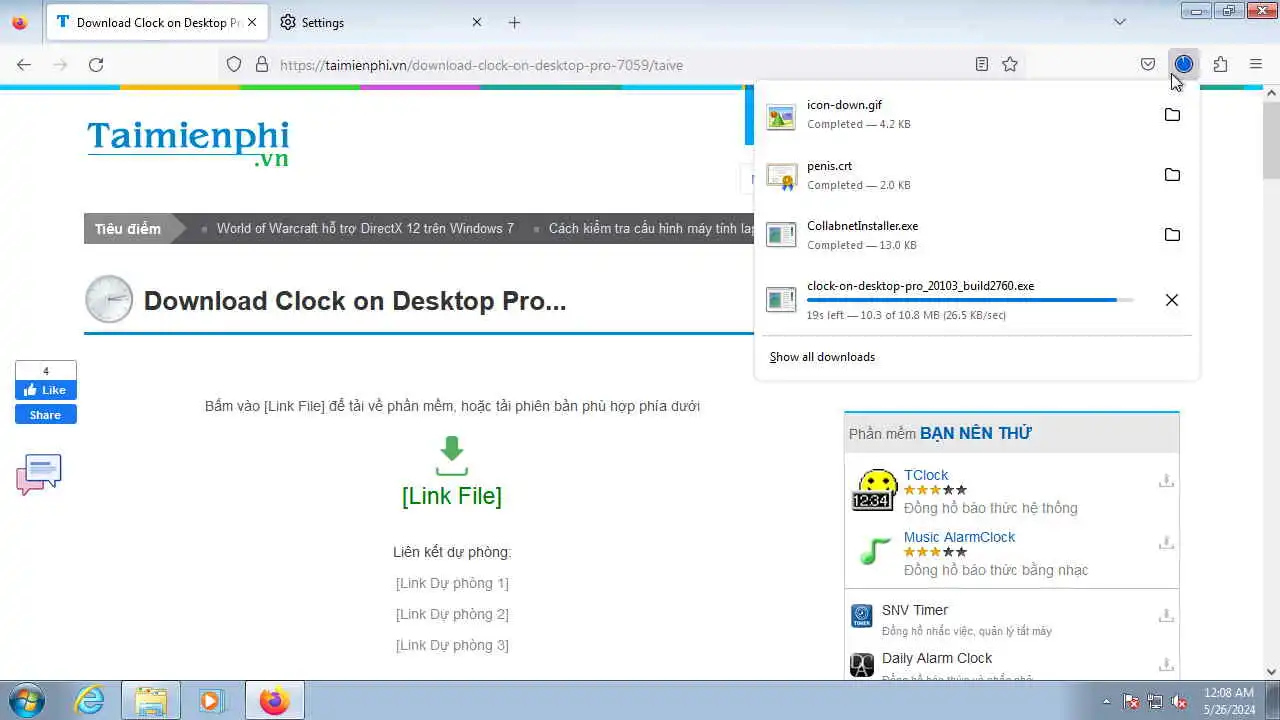
Task: Click the Save to Pocket icon
Action: click(x=1148, y=64)
